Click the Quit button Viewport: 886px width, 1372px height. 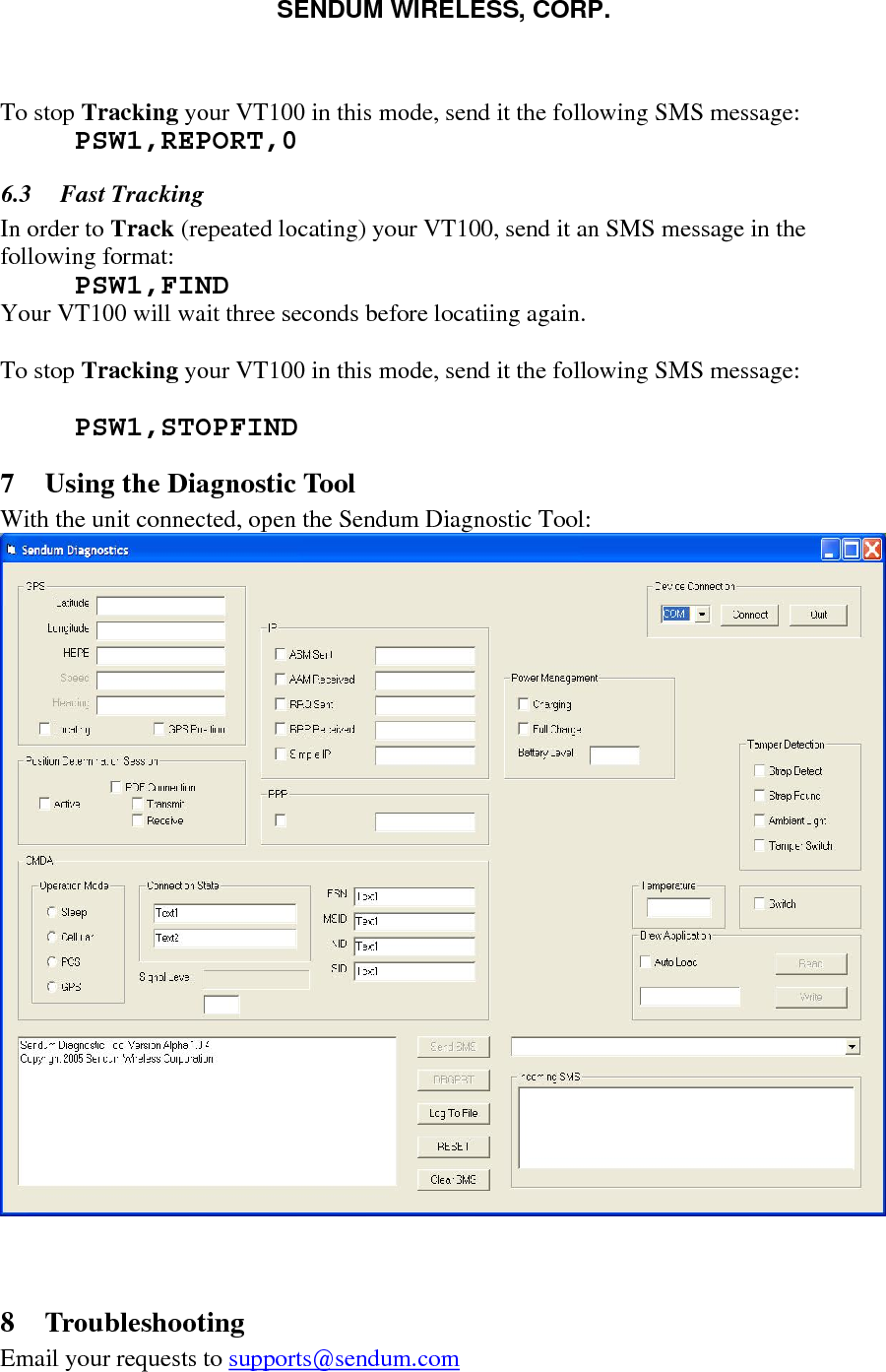click(x=818, y=615)
